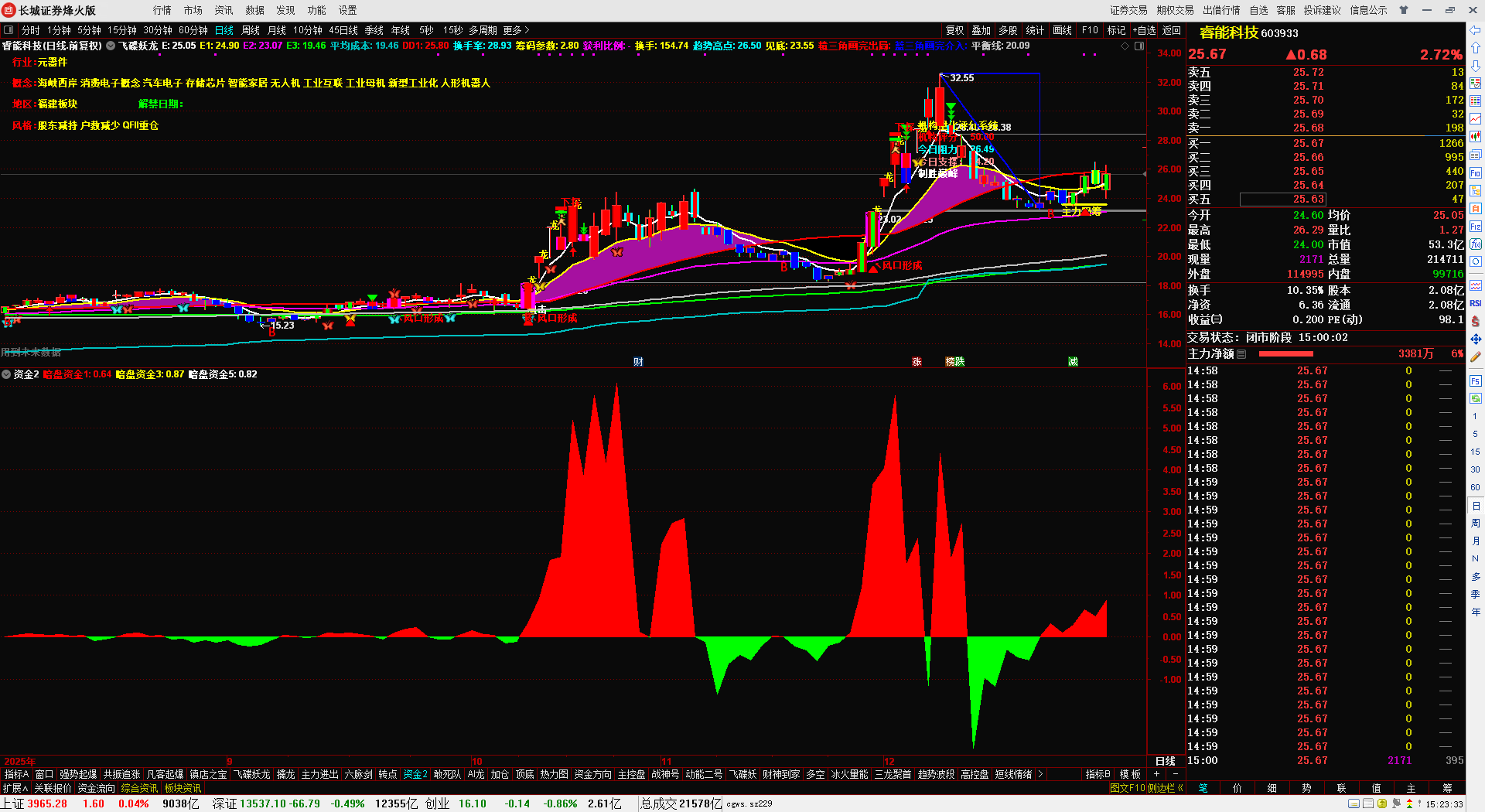The height and width of the screenshot is (812, 1485).
Task: Click the layout icon left of 分时
Action: 9,30
